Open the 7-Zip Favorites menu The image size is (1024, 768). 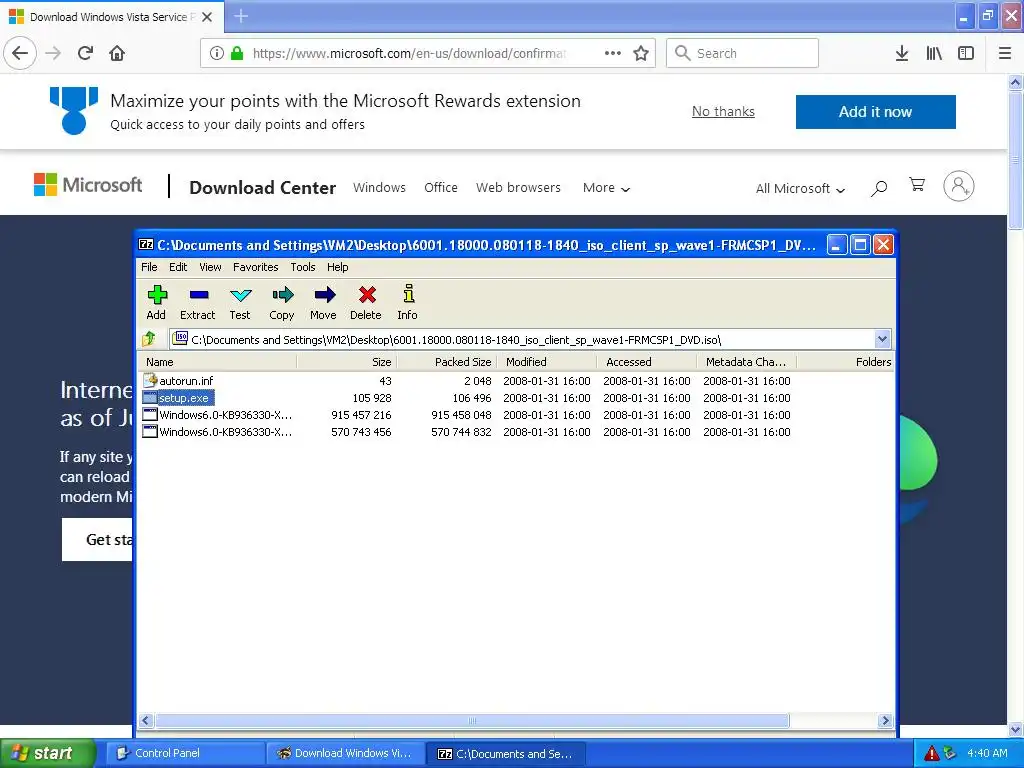pyautogui.click(x=255, y=267)
